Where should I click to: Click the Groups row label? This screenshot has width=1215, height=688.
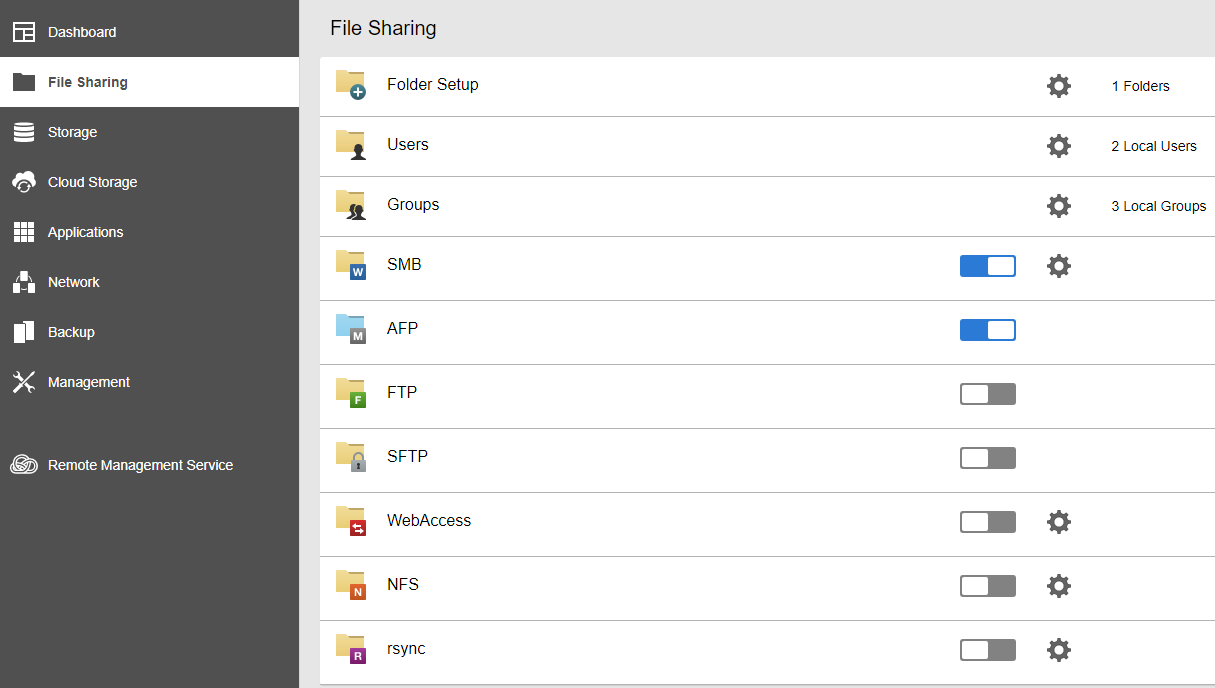(413, 204)
